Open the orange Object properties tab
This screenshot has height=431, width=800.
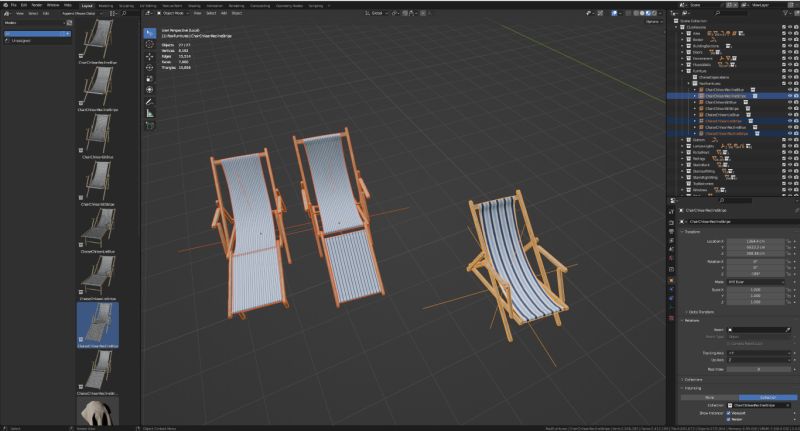point(671,280)
